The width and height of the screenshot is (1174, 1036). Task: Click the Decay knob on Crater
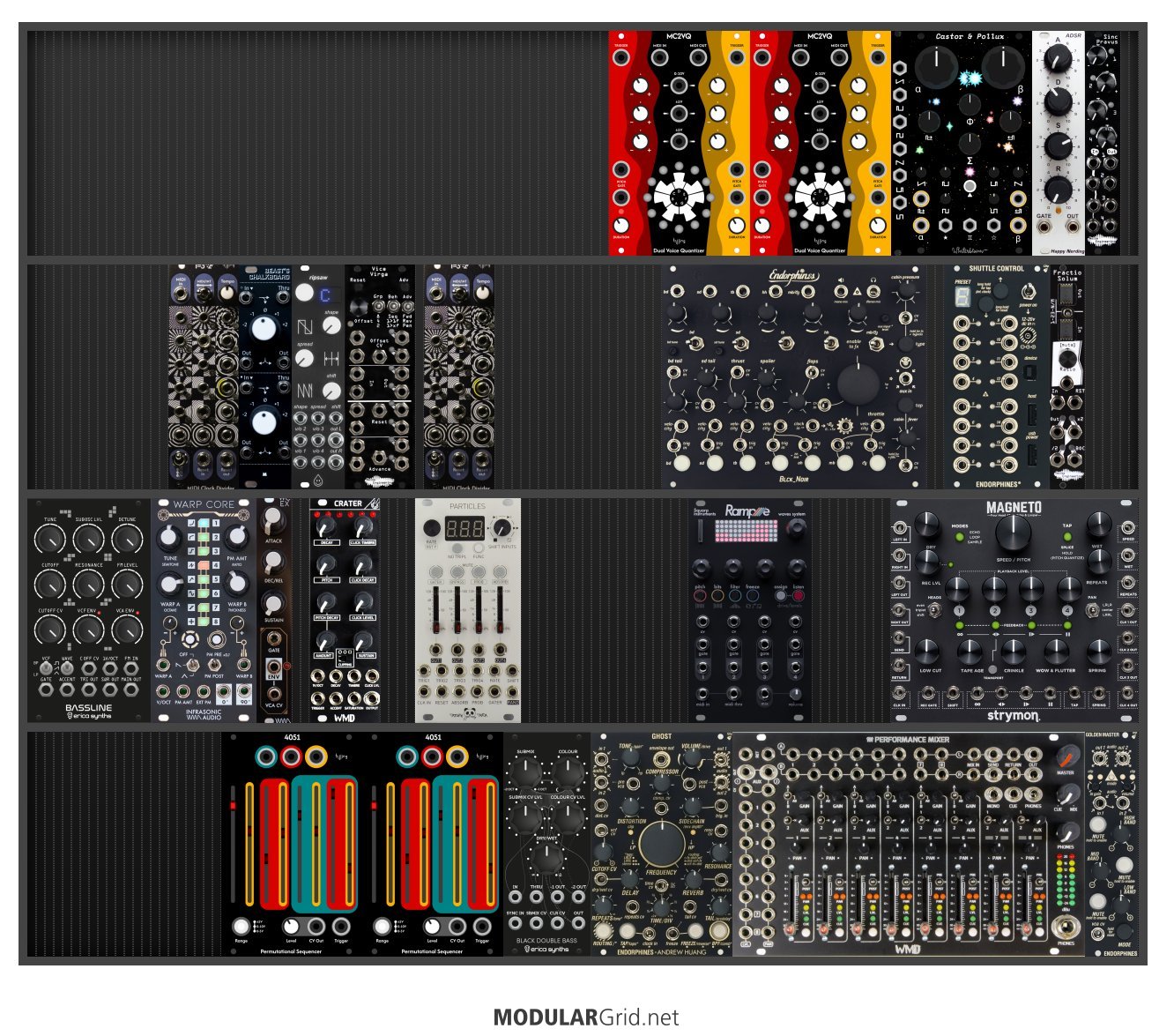(x=325, y=527)
